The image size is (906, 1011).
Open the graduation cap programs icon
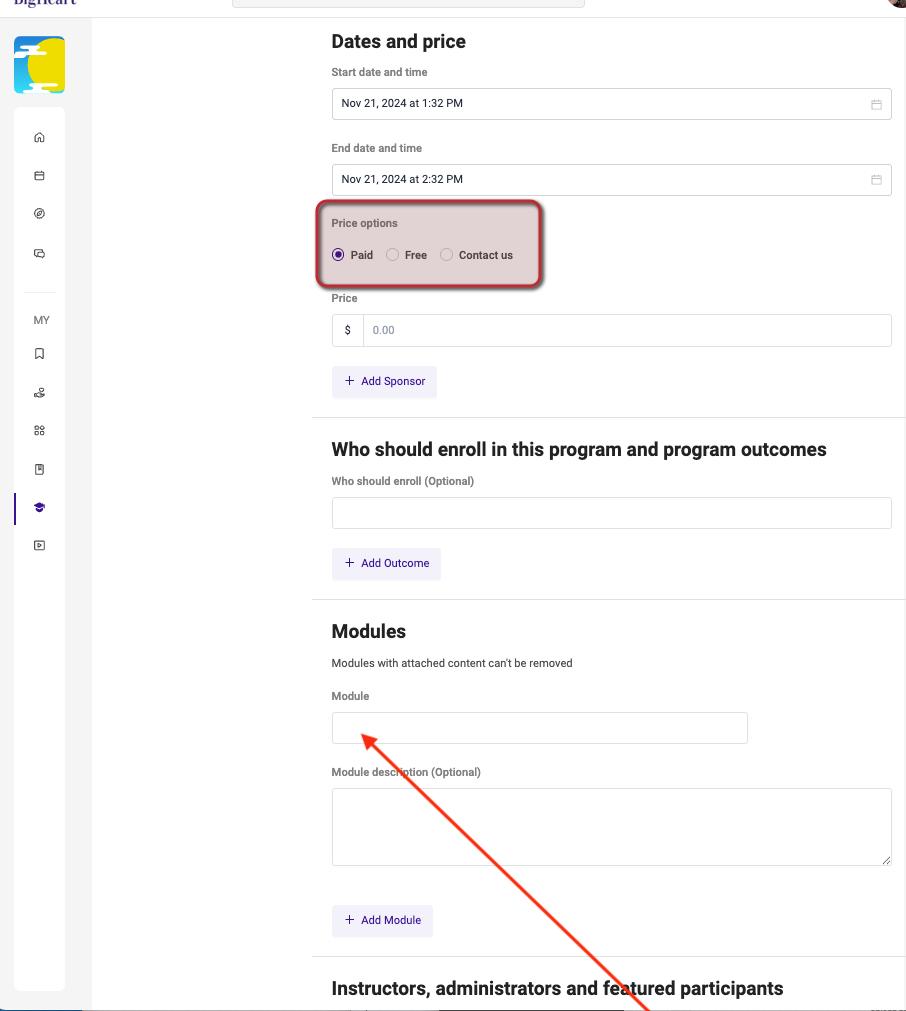(39, 507)
